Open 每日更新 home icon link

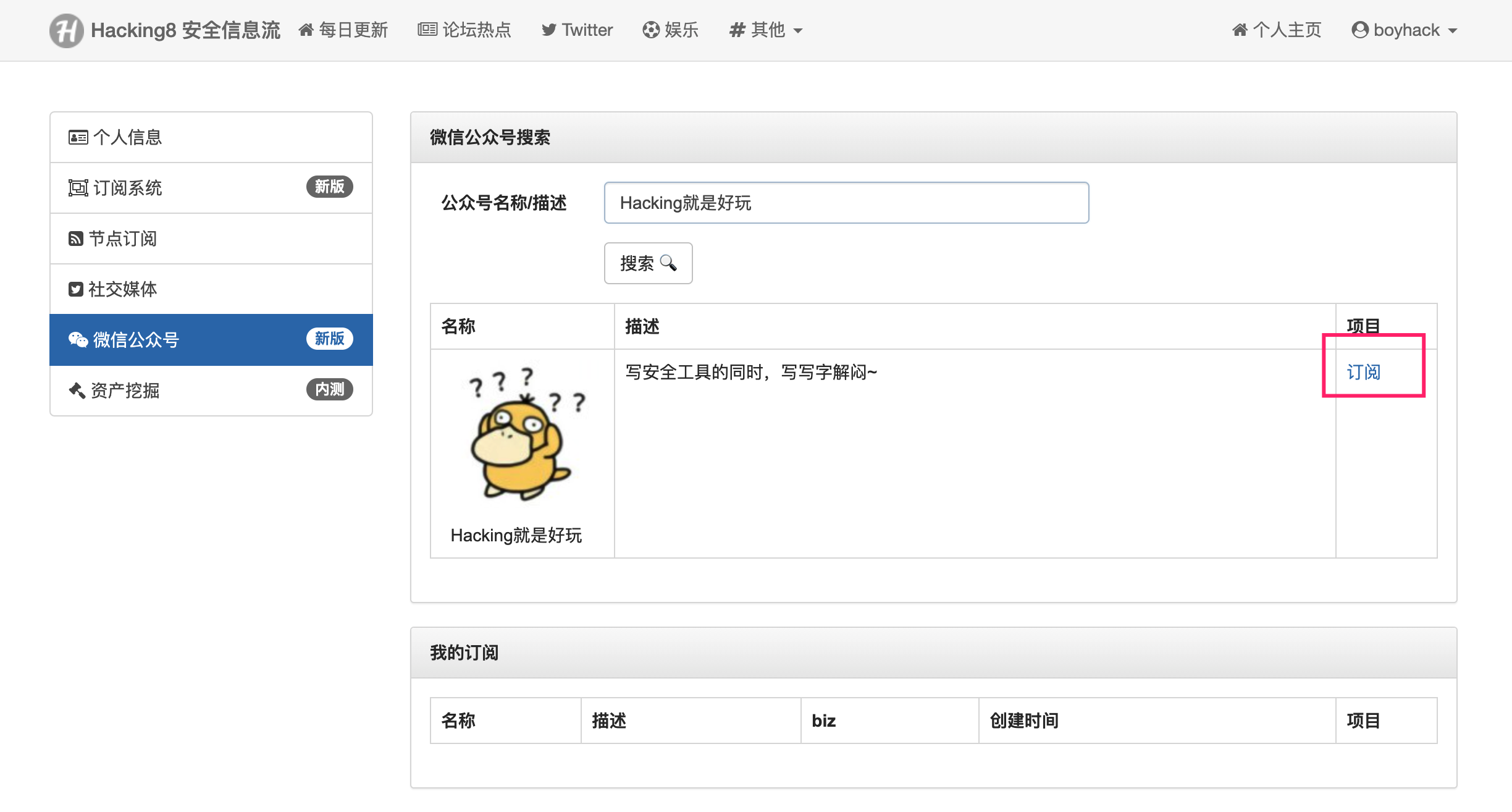(306, 30)
